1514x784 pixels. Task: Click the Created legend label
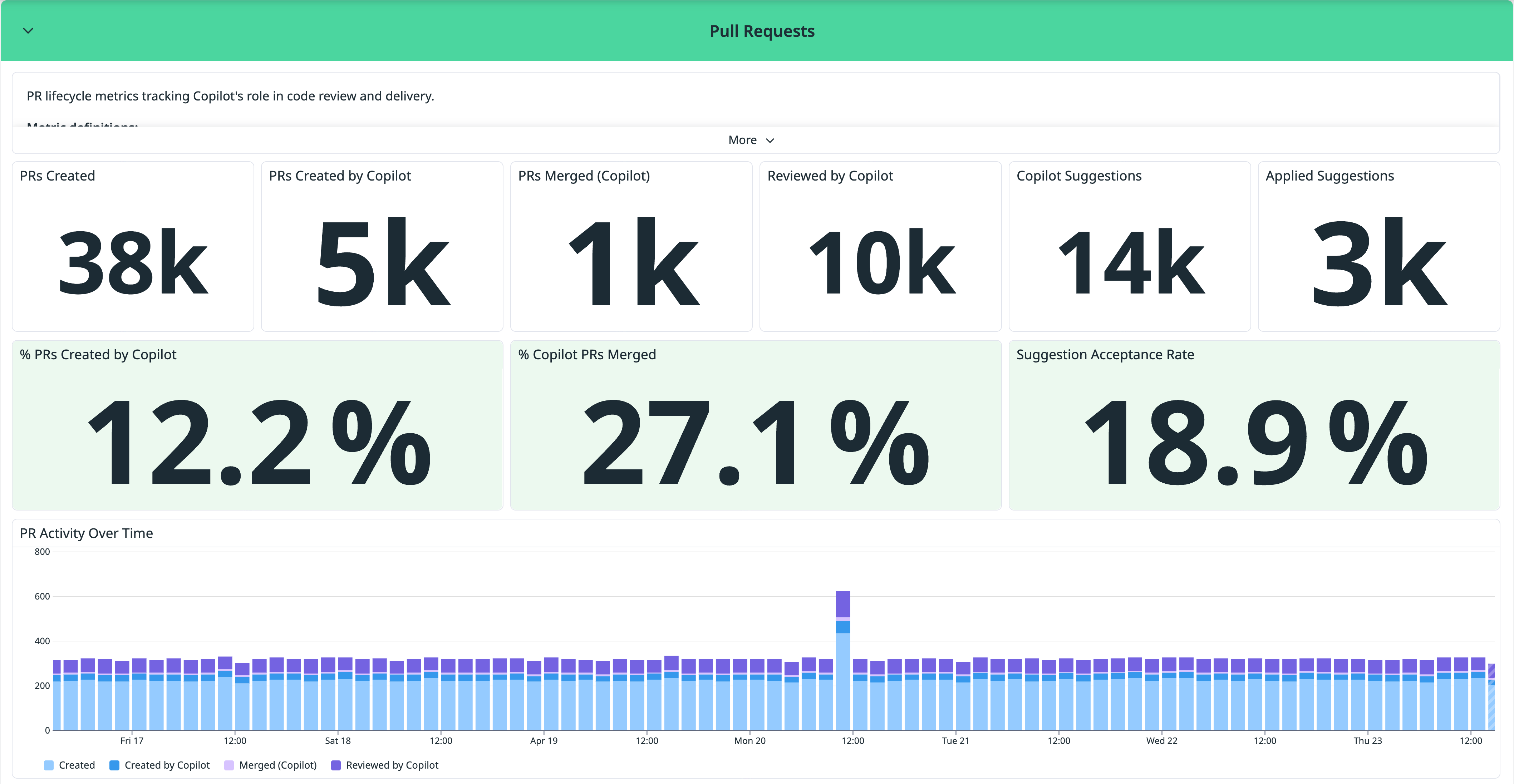[x=77, y=765]
